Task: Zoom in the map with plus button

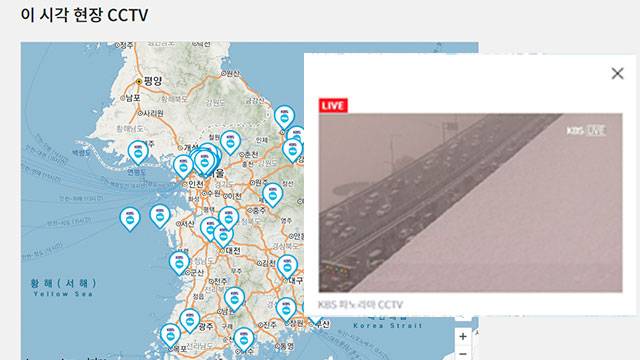Action: (463, 337)
